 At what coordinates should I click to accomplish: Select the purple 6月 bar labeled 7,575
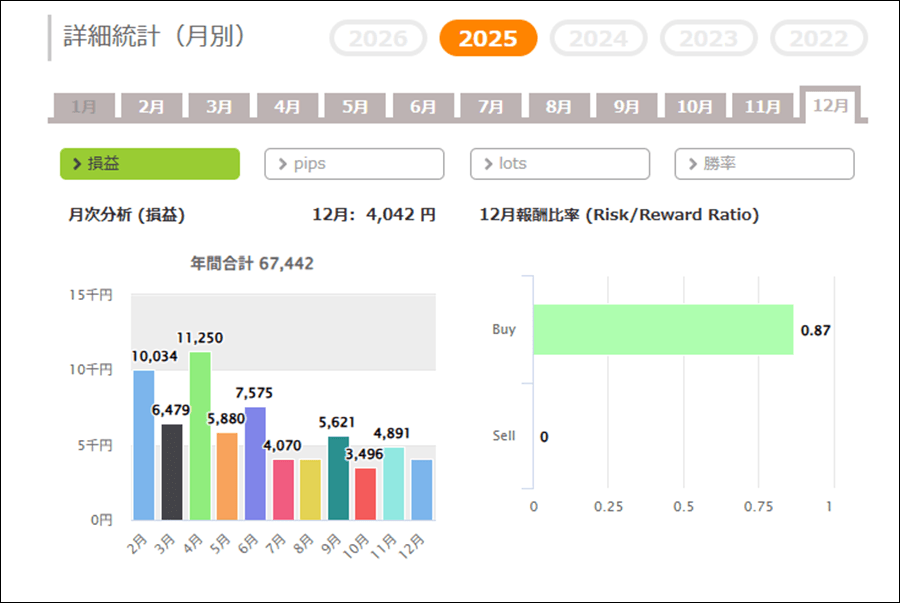255,463
